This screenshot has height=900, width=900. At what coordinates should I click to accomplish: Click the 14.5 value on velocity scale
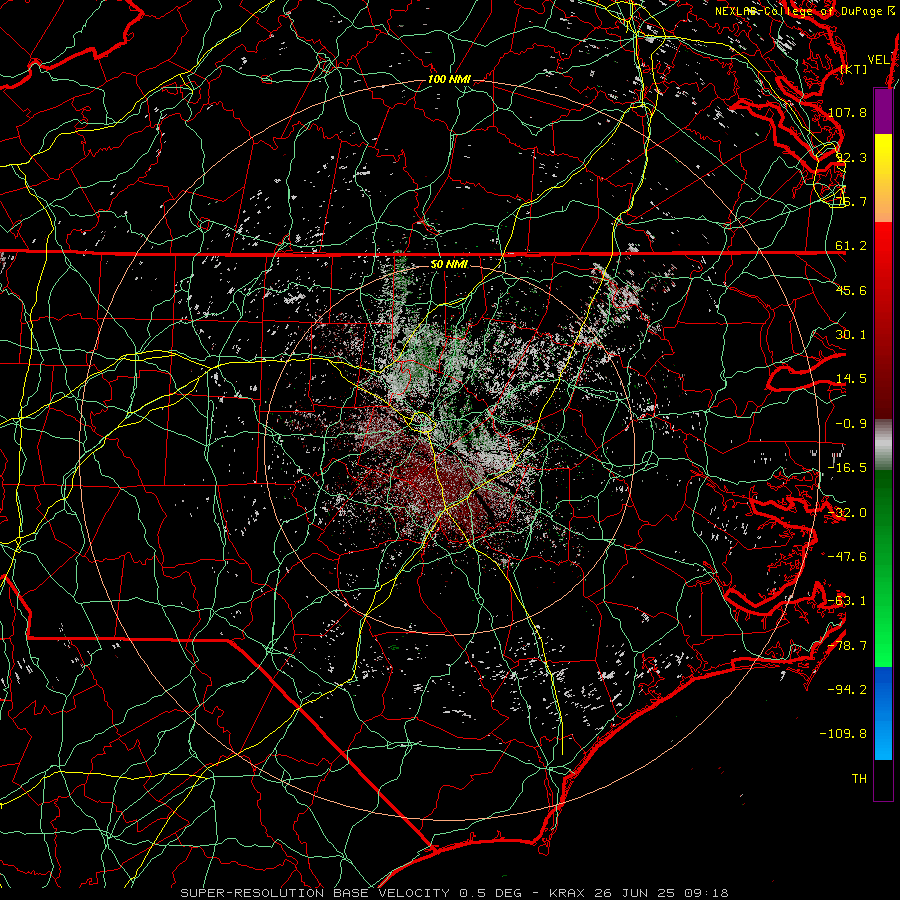[x=851, y=379]
